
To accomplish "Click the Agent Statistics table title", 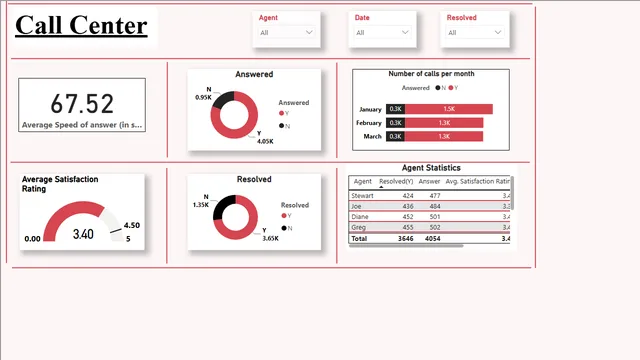I will tap(431, 168).
